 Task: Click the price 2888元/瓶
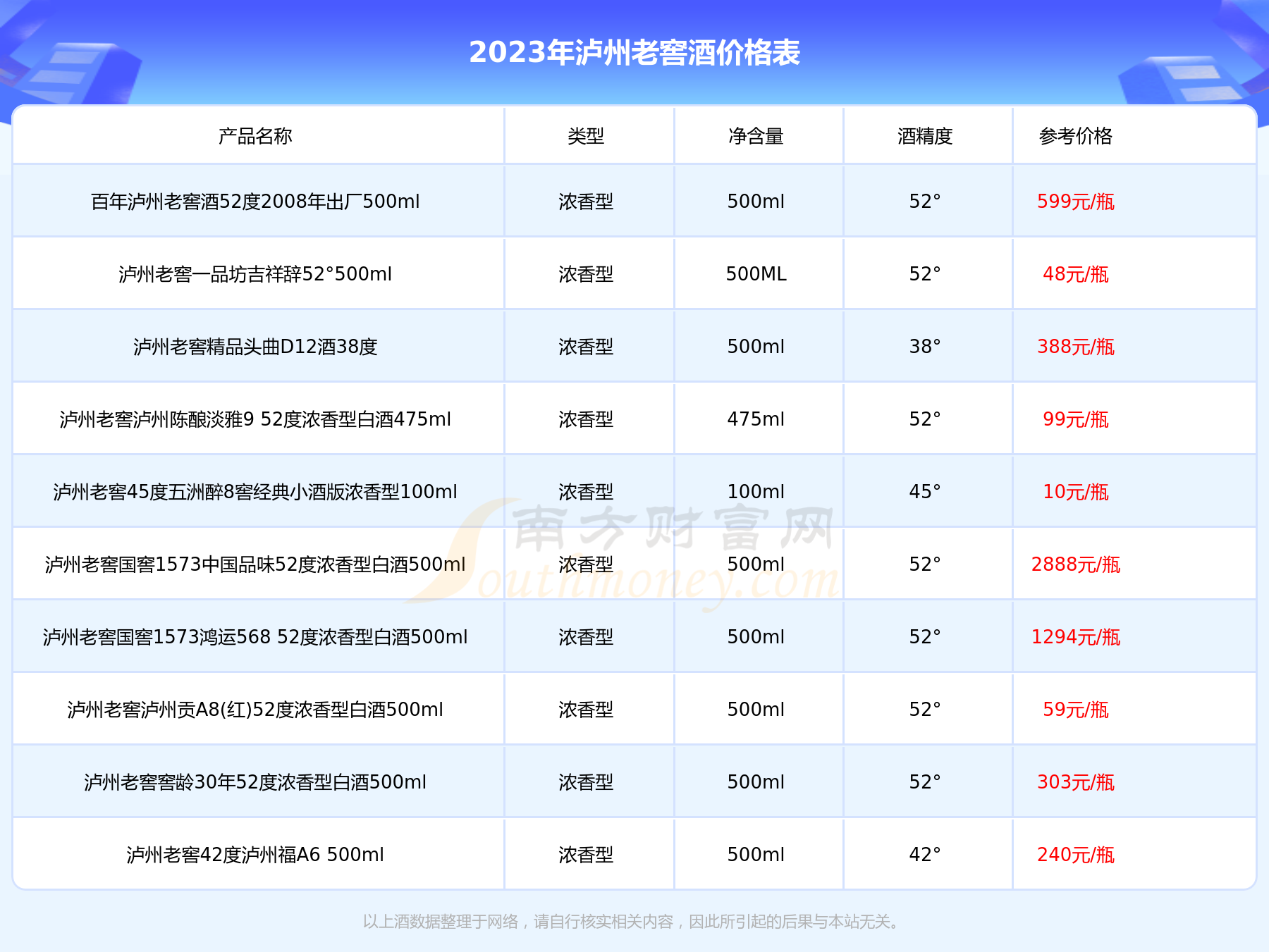point(1076,564)
